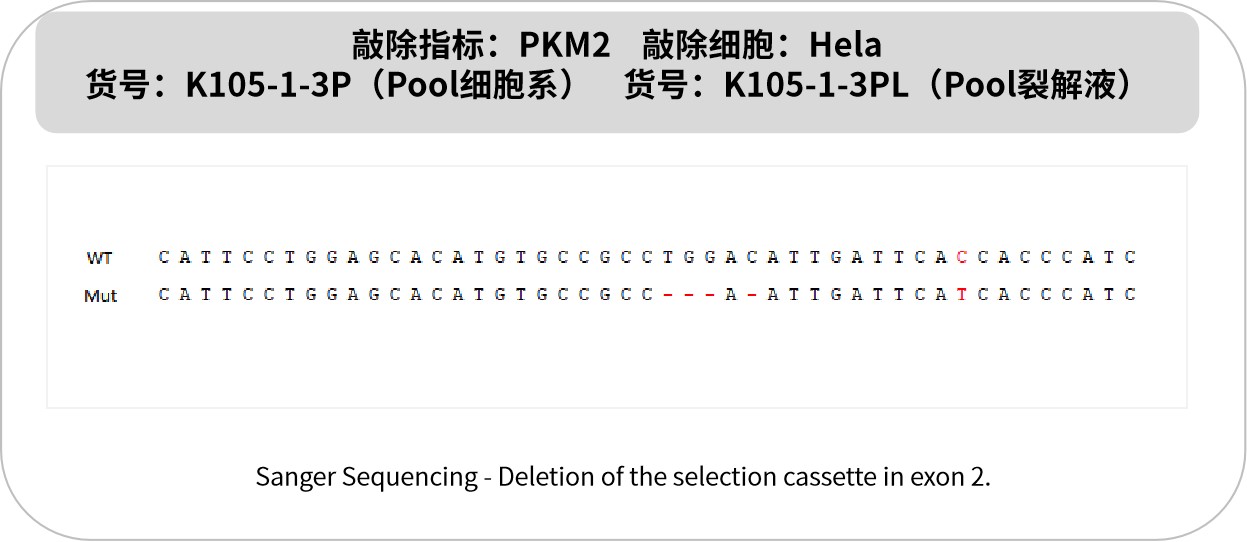Screen dimensions: 1247x542
Task: Select the Mut row label
Action: pyautogui.click(x=100, y=296)
